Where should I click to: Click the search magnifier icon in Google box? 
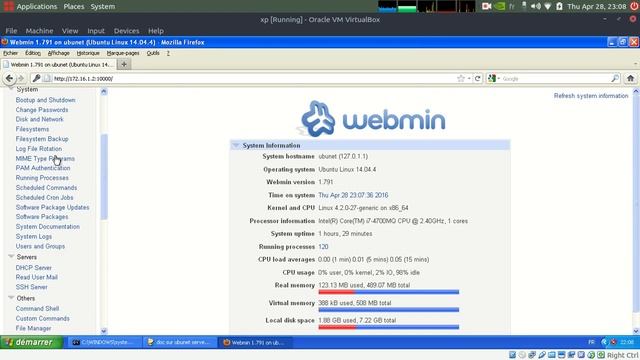[615, 78]
